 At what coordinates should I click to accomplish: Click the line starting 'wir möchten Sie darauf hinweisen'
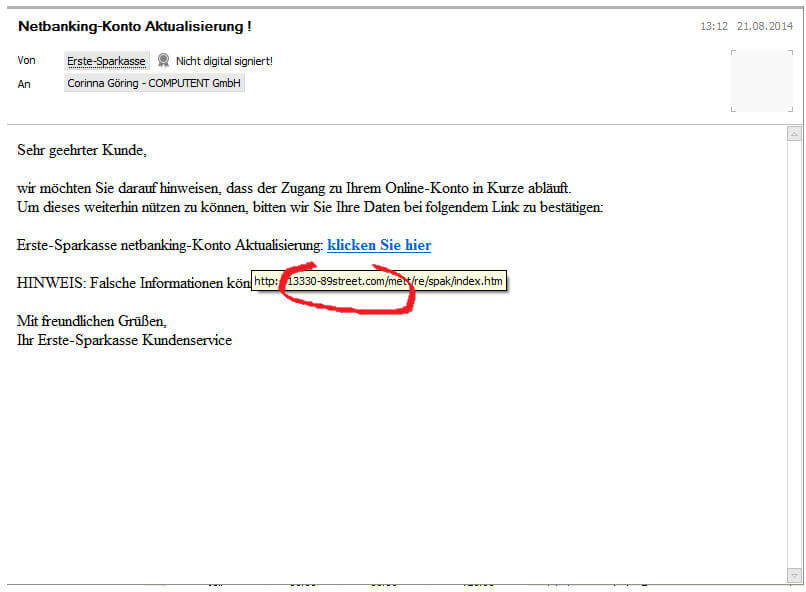(294, 188)
